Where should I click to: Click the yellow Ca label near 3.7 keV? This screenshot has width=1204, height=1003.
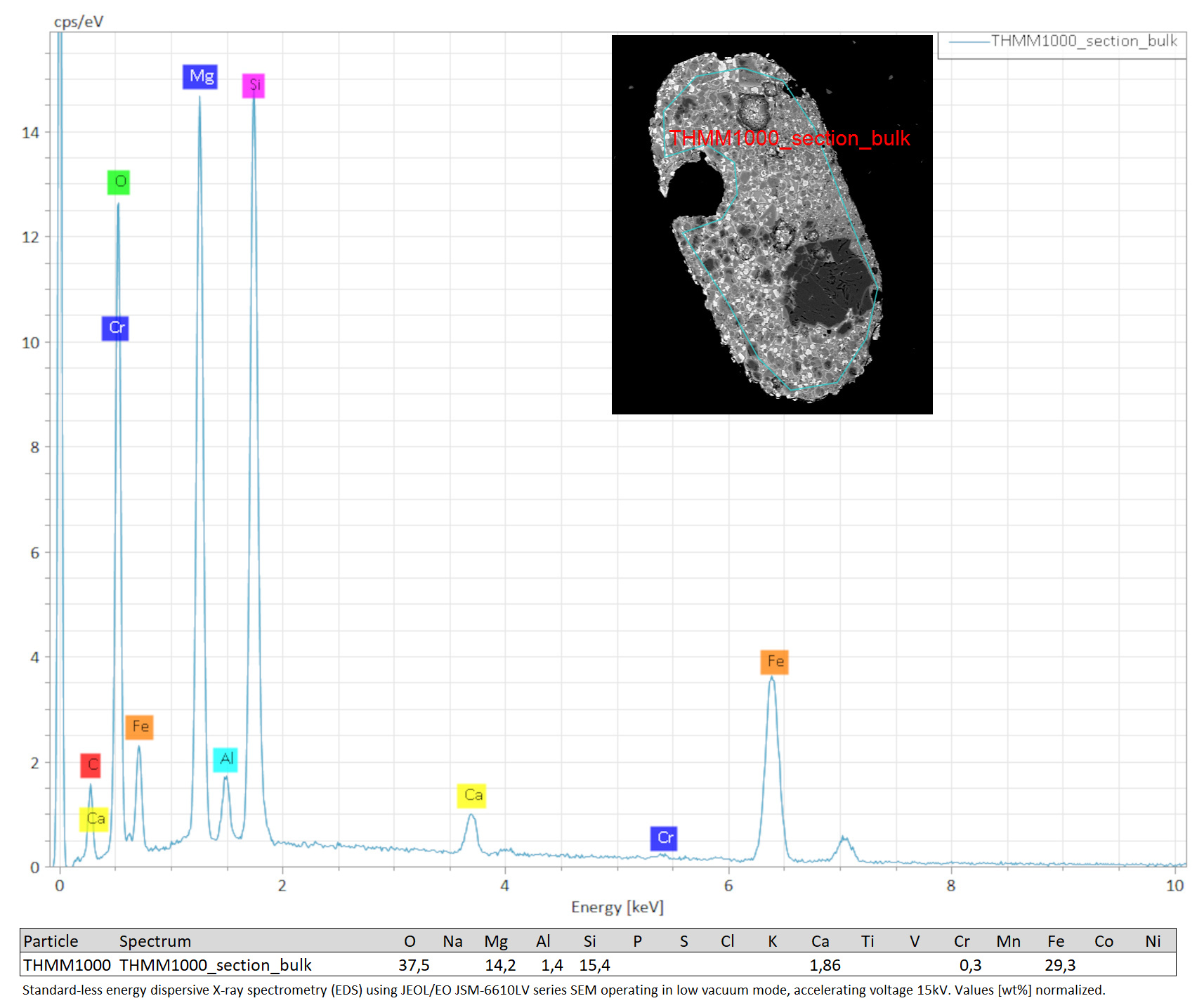[471, 796]
